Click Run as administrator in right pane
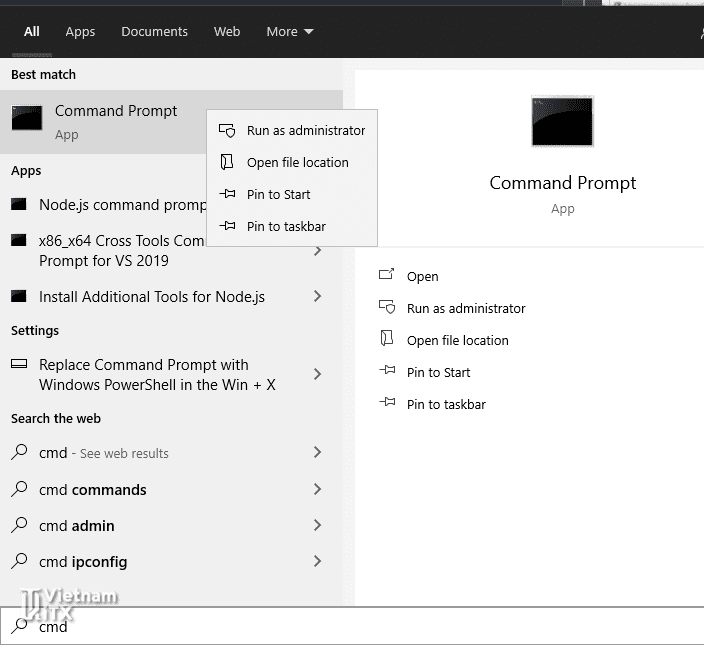704x645 pixels. point(465,309)
